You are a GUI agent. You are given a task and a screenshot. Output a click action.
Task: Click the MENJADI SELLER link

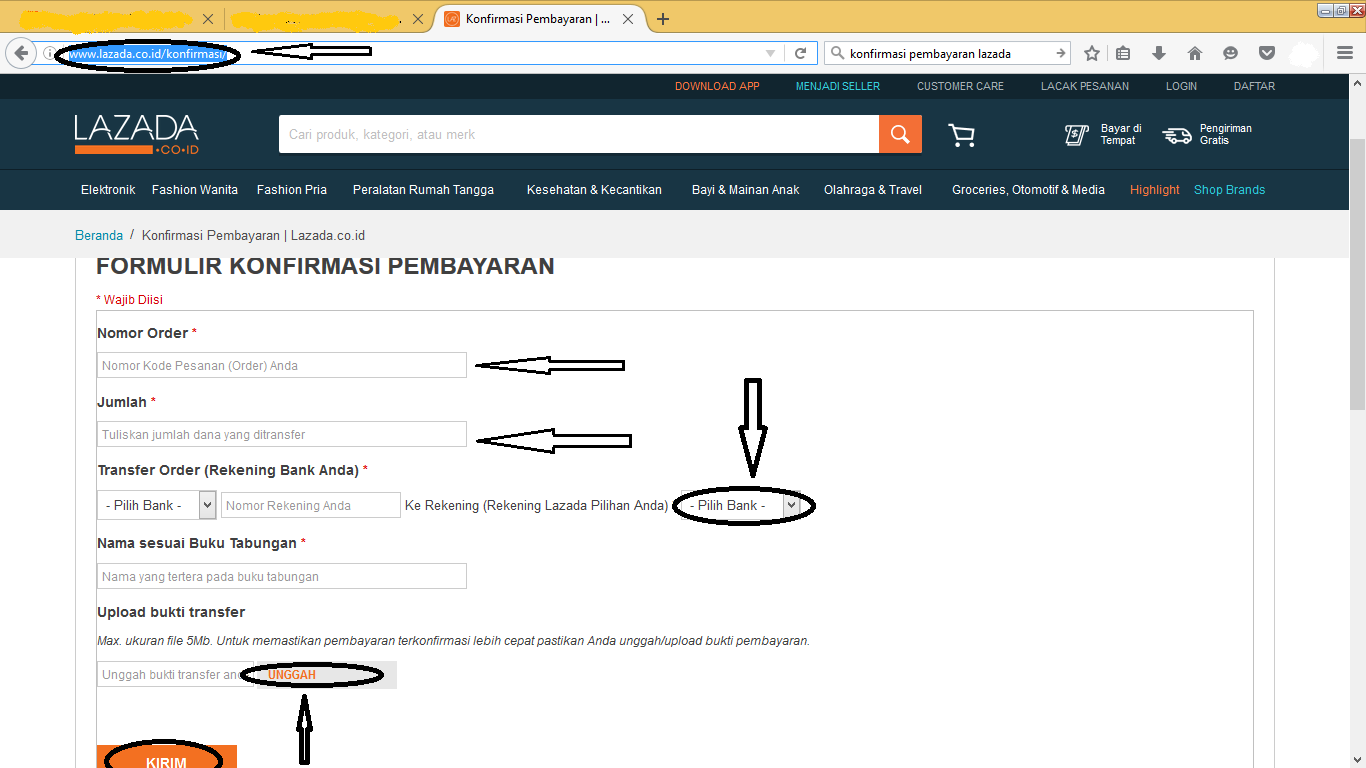click(838, 86)
